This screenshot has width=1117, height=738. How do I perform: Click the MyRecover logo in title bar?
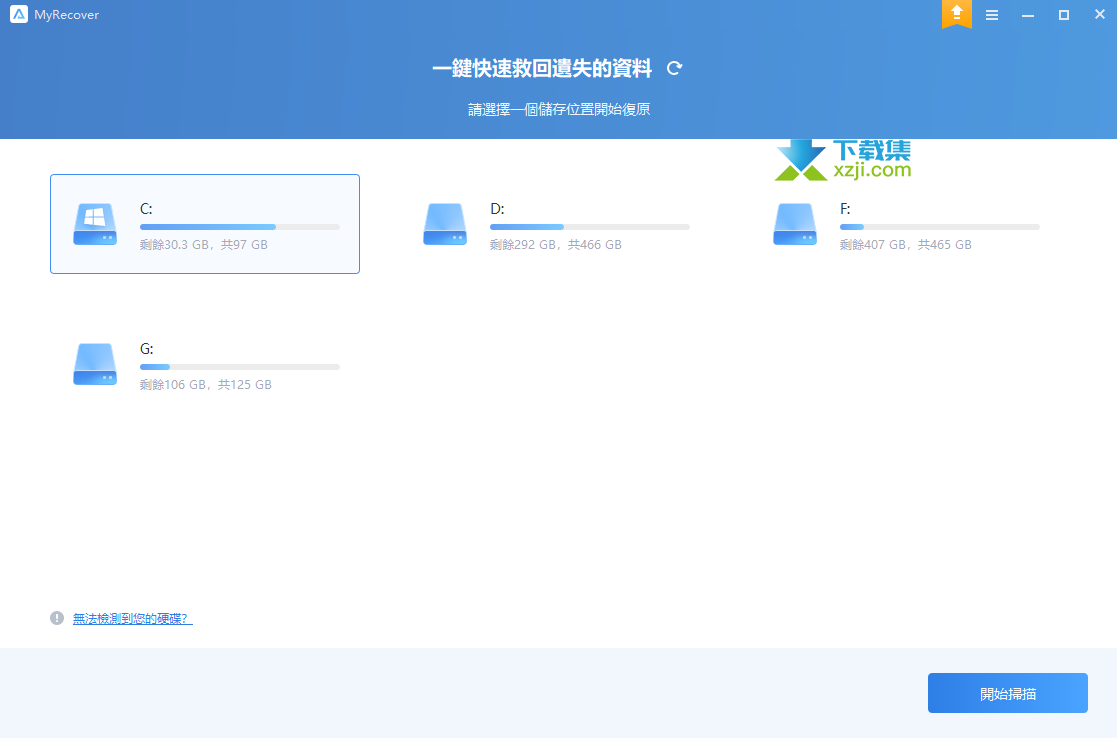tap(19, 15)
